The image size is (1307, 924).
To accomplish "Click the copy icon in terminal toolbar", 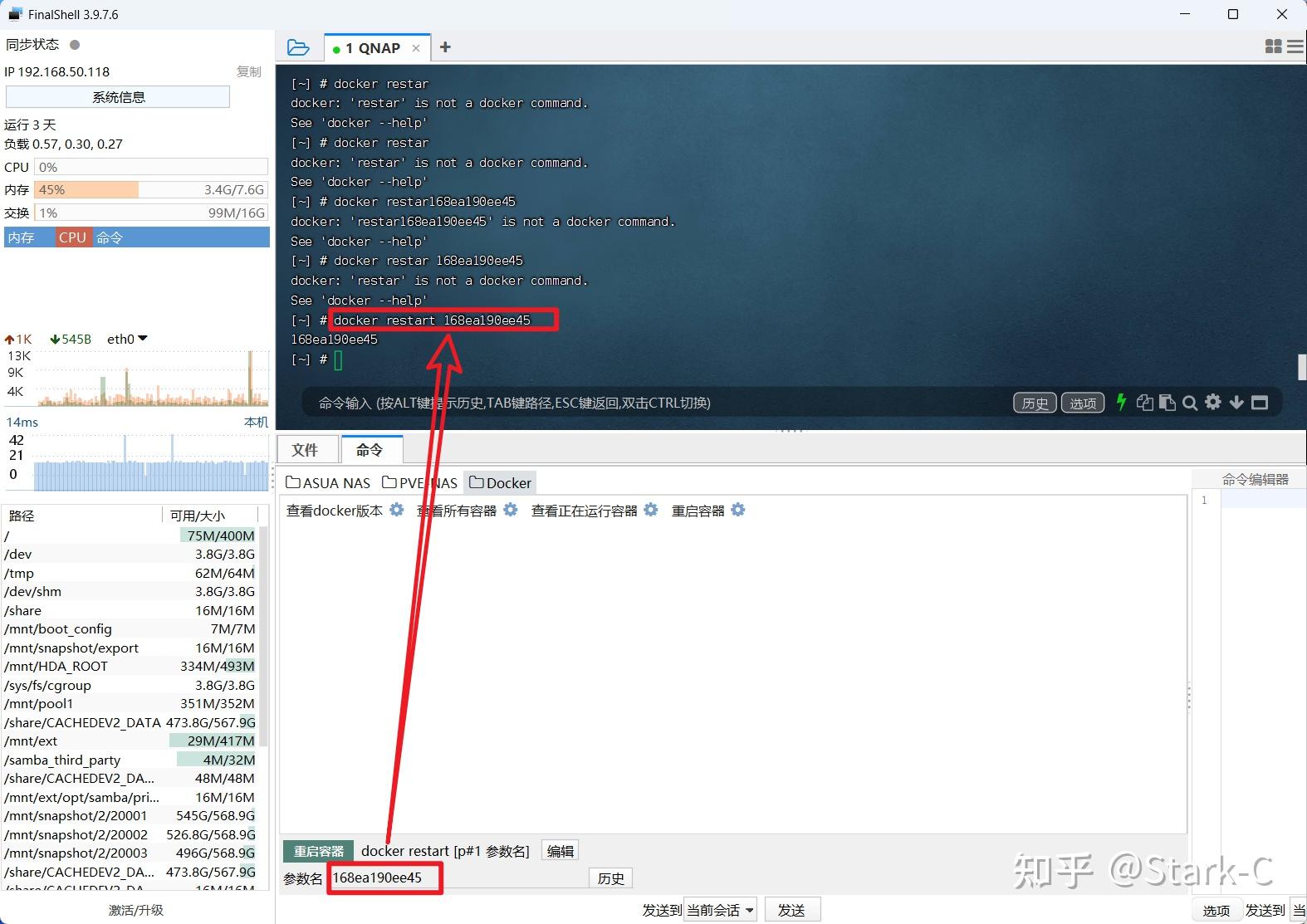I will click(1145, 403).
